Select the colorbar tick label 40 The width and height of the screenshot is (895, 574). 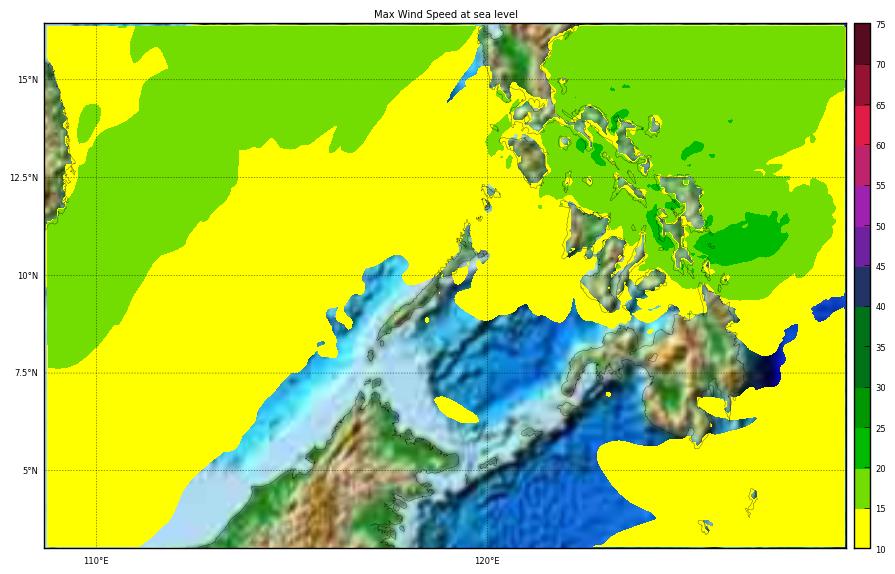tap(880, 307)
